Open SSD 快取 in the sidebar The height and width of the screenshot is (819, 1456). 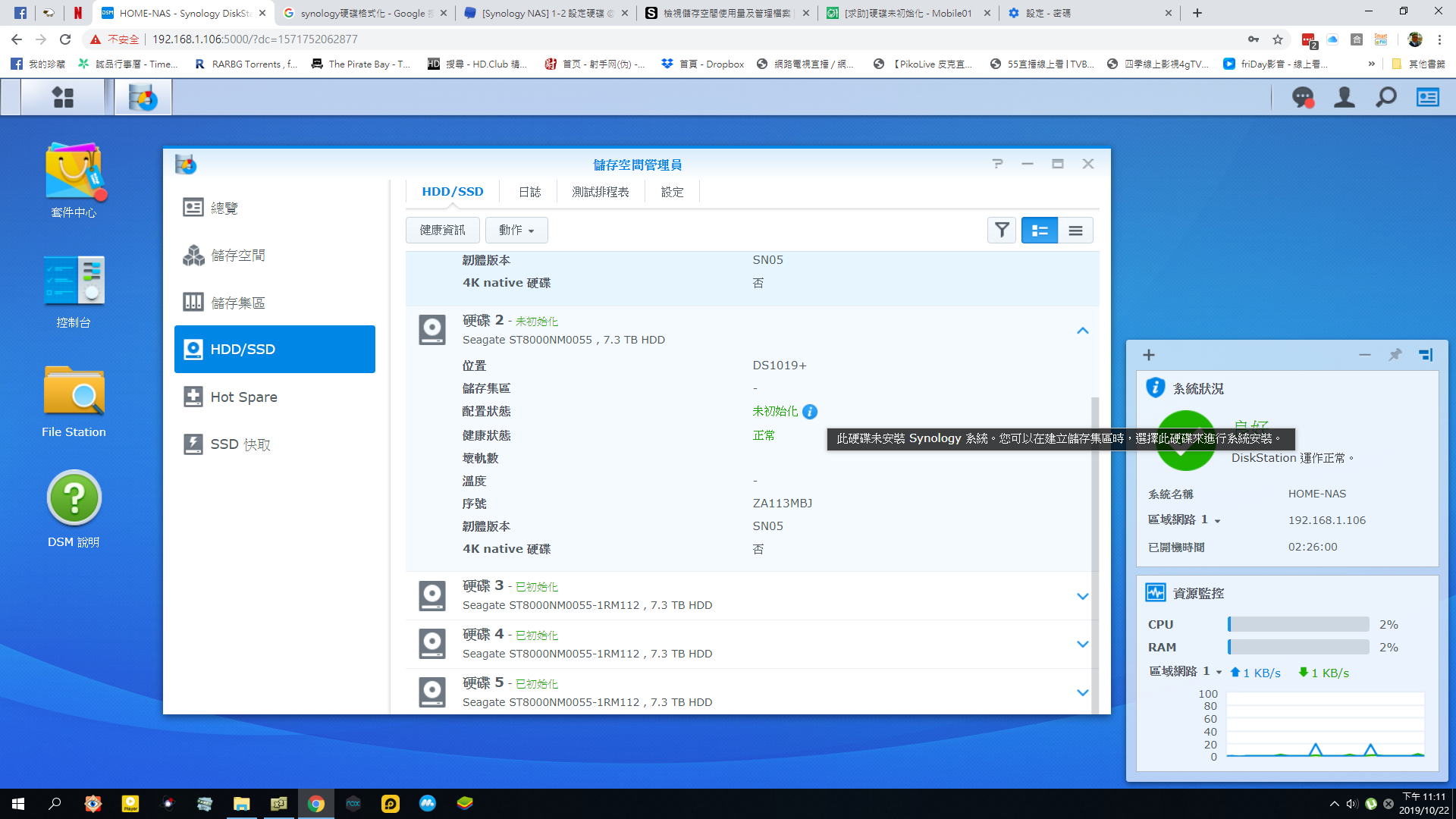(275, 444)
